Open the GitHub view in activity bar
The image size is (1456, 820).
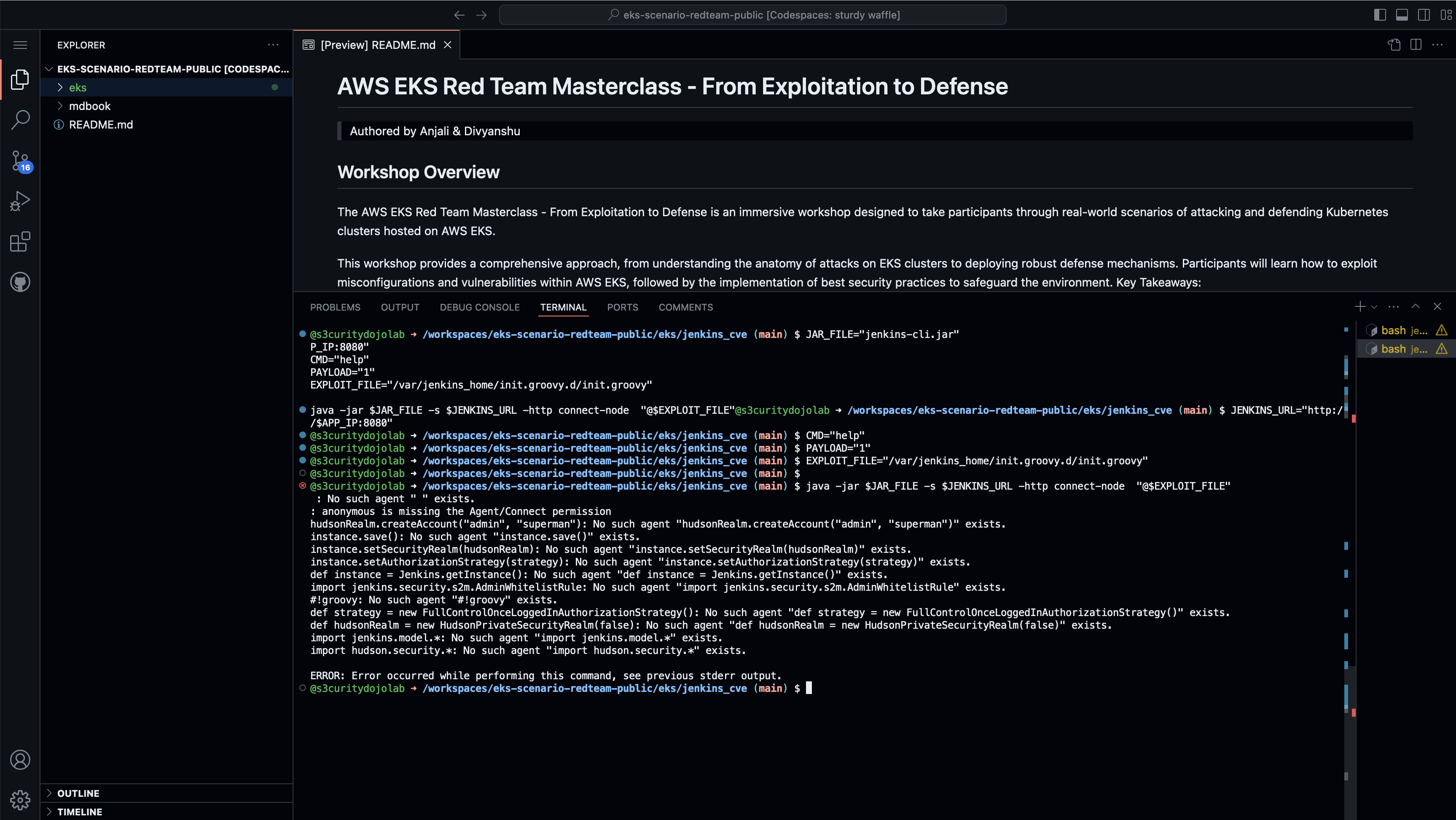pyautogui.click(x=20, y=282)
